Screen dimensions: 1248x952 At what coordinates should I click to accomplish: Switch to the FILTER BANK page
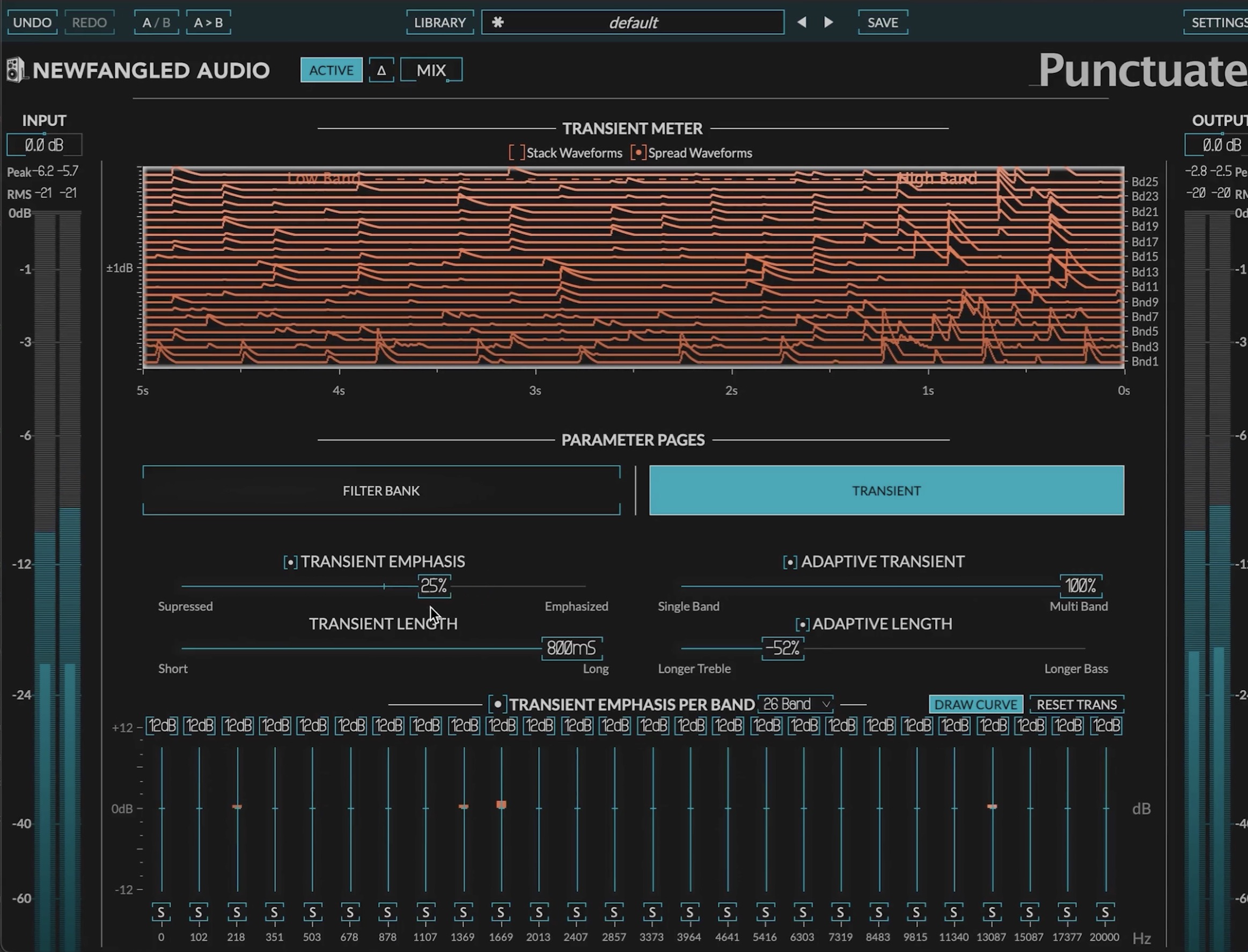coord(381,490)
